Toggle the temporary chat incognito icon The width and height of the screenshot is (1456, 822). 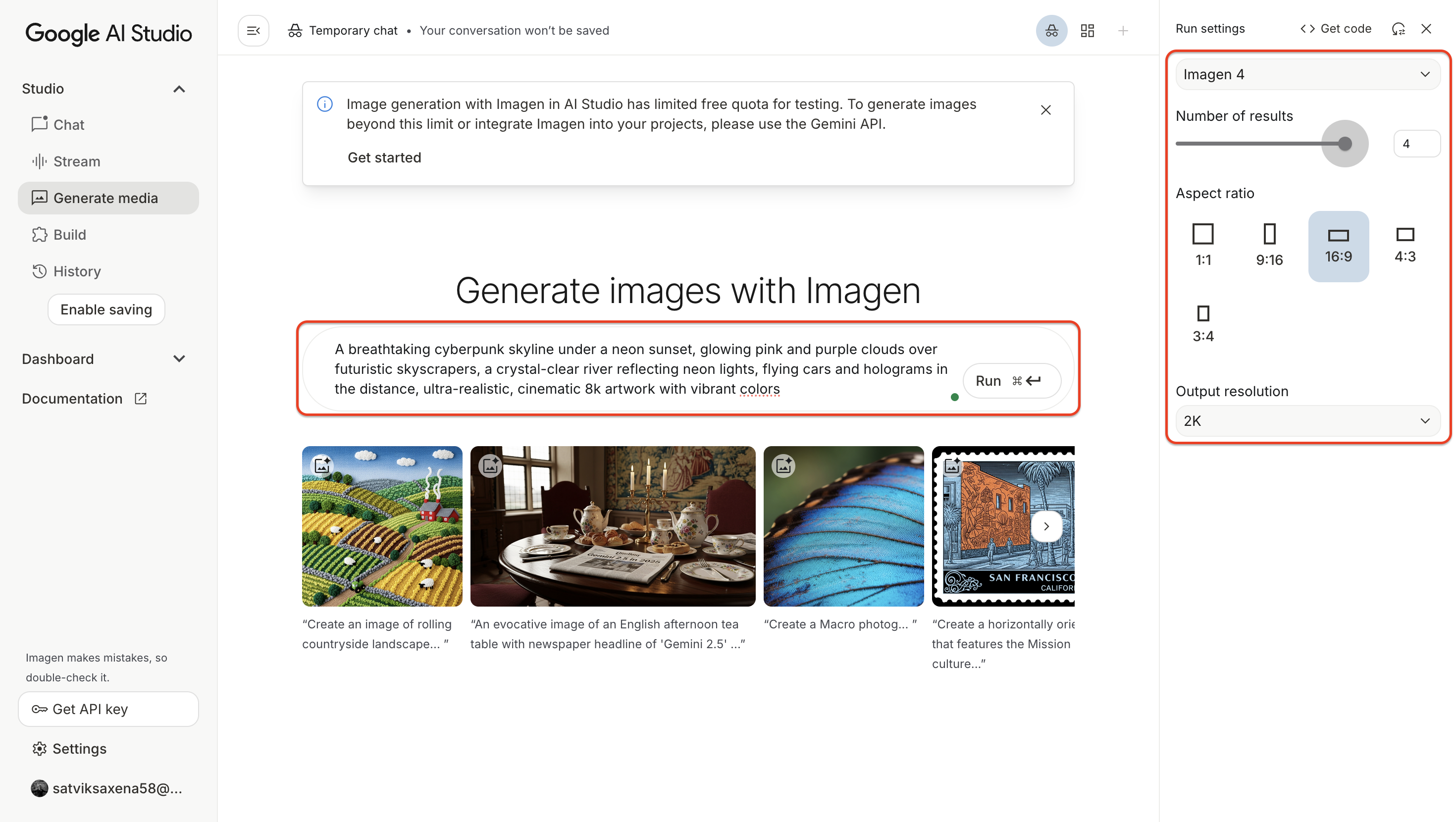click(x=1051, y=31)
